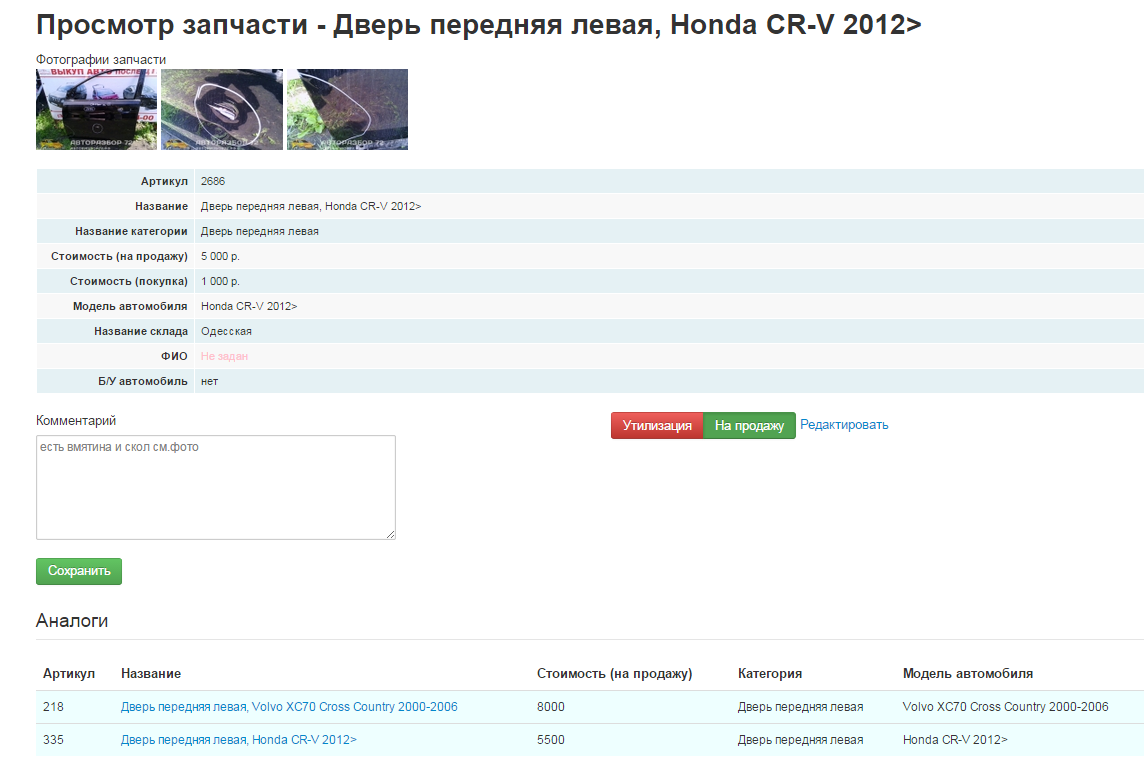Select purchase price 1 000 р.

pos(220,281)
